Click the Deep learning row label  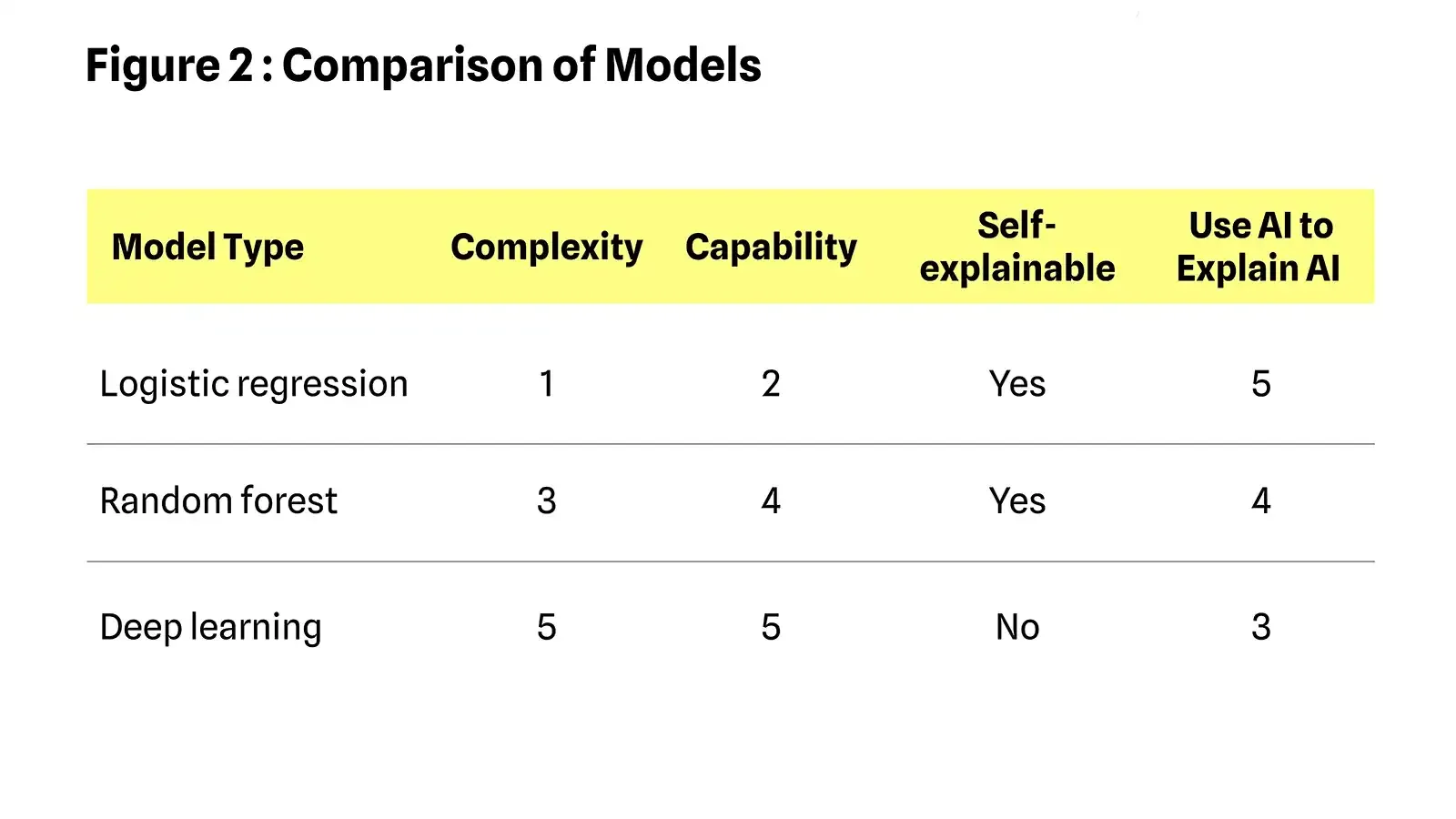tap(210, 627)
